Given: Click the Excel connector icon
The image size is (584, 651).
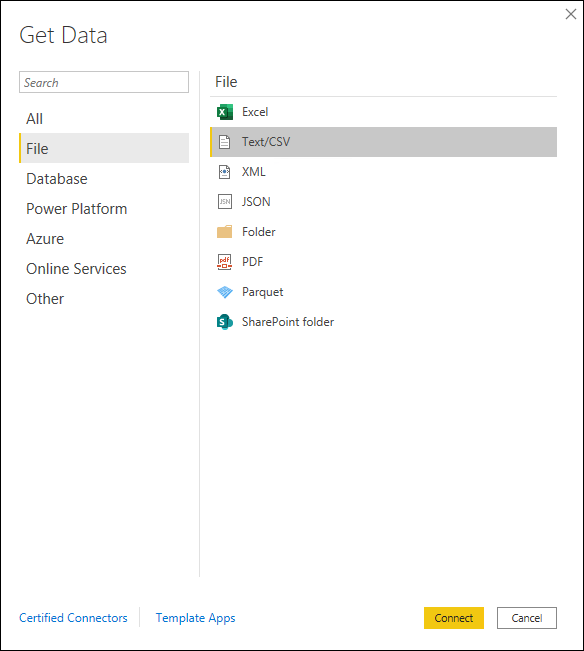Looking at the screenshot, I should click(225, 112).
